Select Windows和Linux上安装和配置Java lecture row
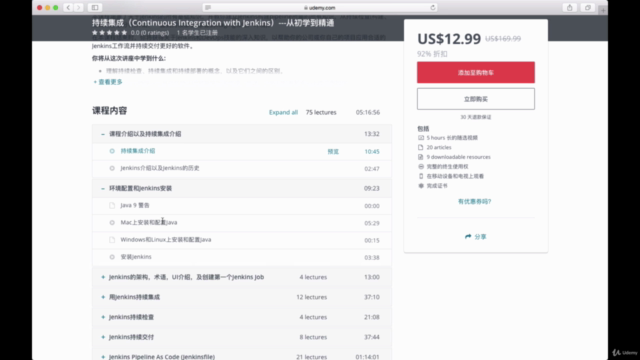640x360 pixels. coord(242,240)
